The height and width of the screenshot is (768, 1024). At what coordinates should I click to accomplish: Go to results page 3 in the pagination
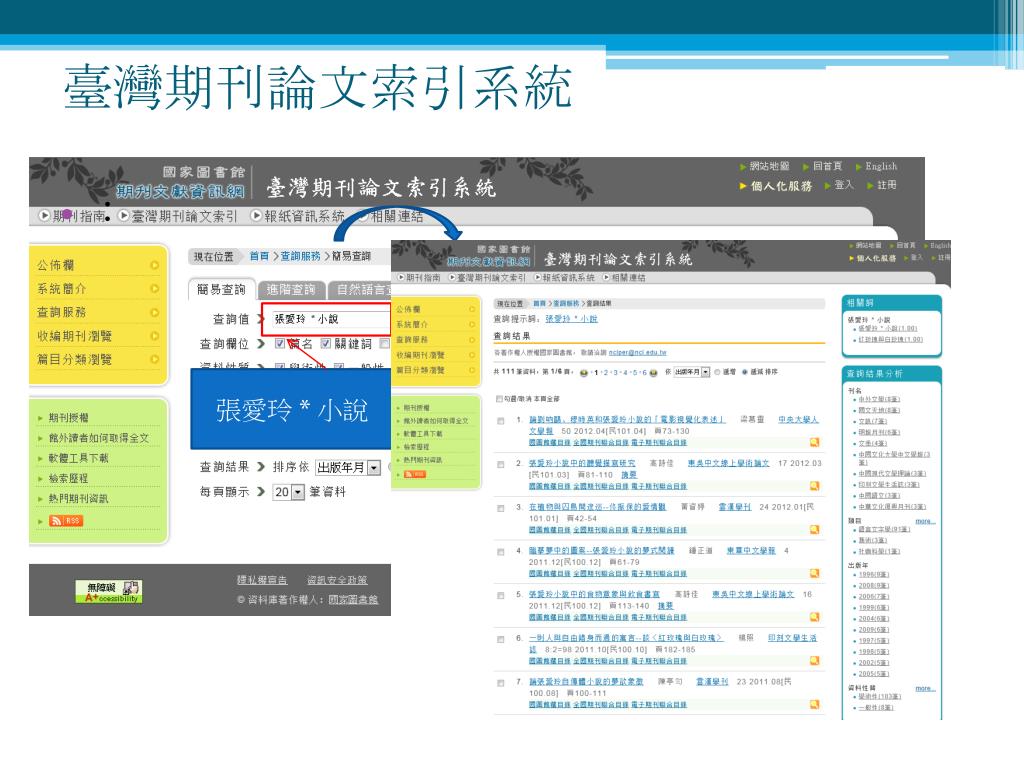pyautogui.click(x=615, y=372)
